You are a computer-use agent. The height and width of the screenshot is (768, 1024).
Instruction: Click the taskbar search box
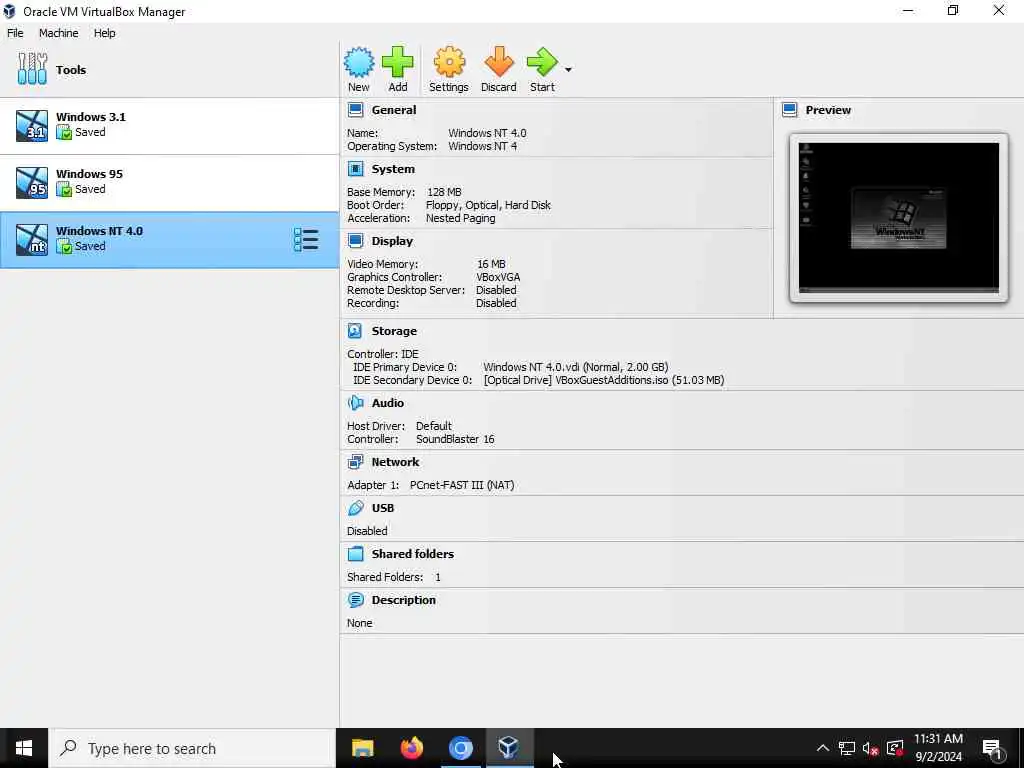pyautogui.click(x=193, y=748)
